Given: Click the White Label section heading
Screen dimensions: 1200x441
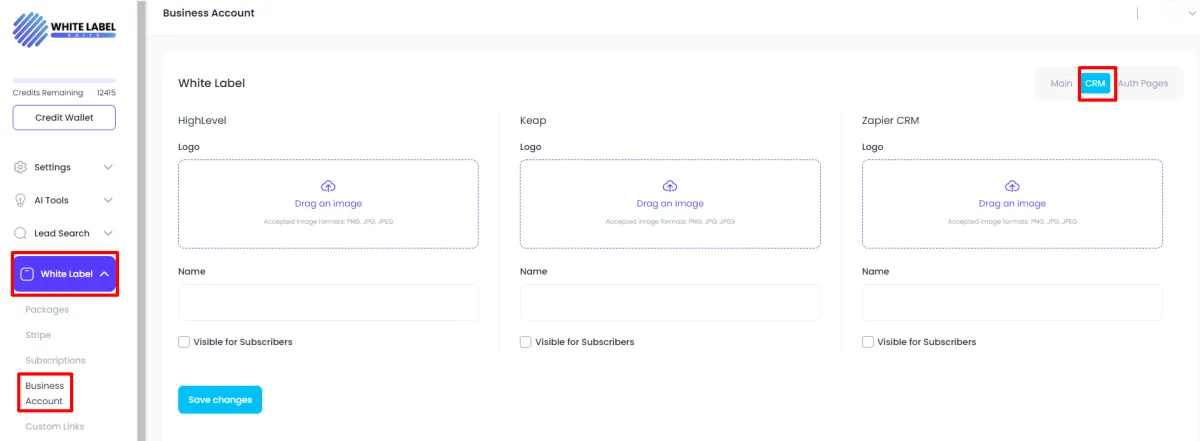Looking at the screenshot, I should point(211,83).
